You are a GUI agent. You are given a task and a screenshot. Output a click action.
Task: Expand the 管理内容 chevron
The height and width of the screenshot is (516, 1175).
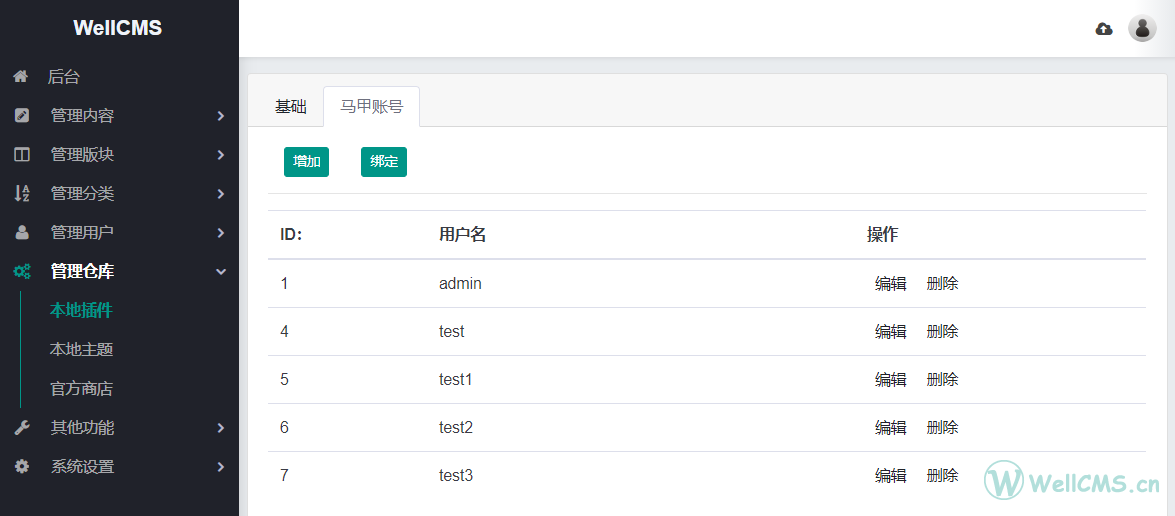[x=220, y=115]
